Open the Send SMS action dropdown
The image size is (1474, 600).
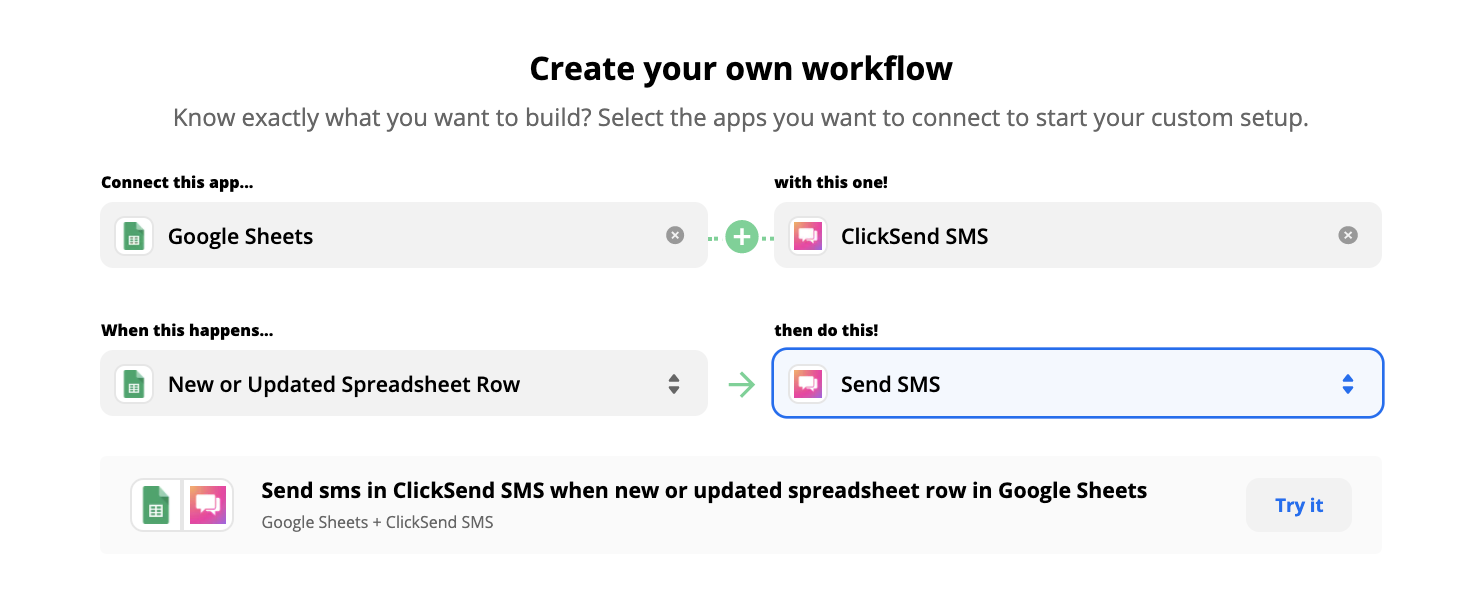(1078, 383)
